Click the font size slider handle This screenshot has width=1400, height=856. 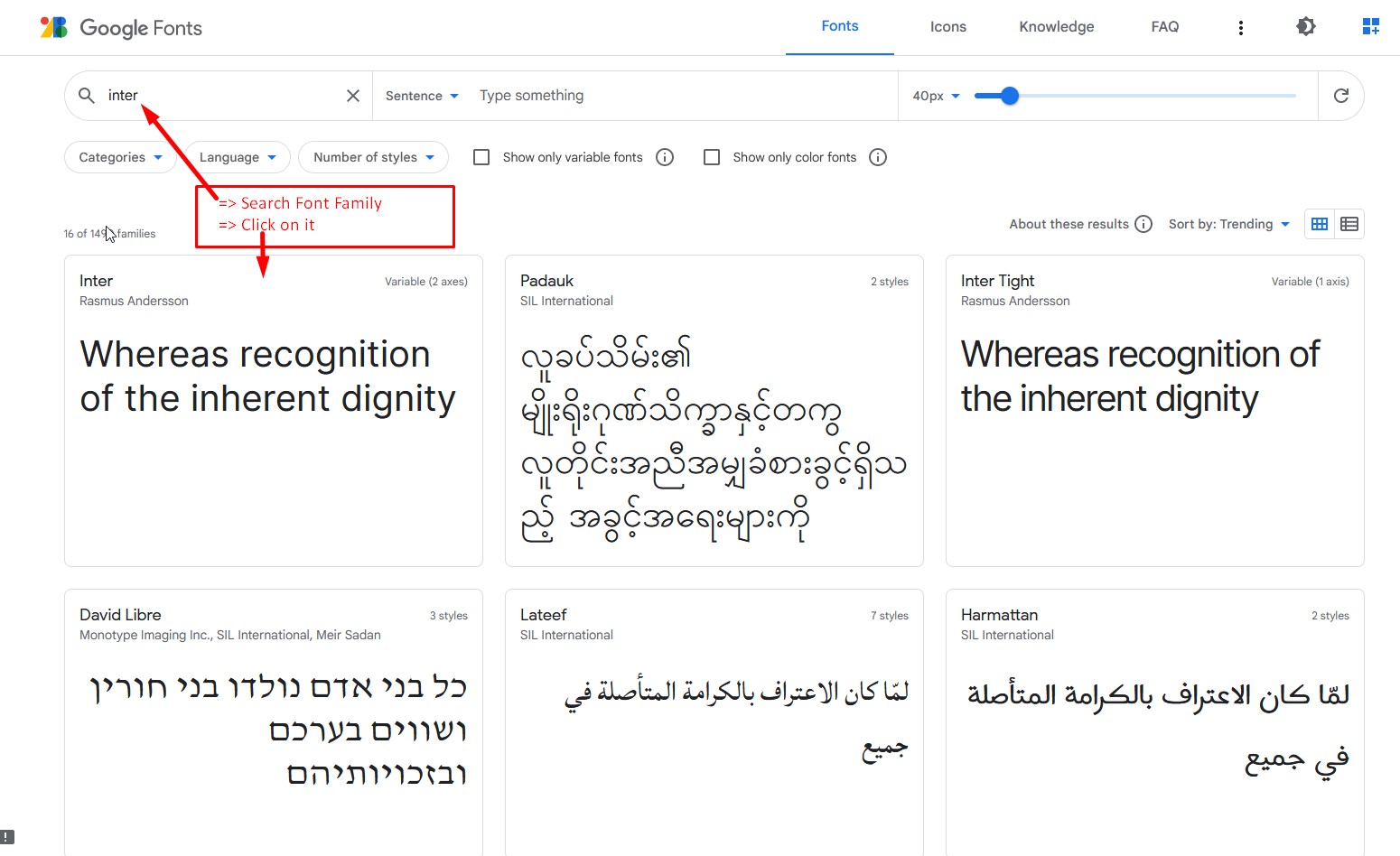(1010, 96)
